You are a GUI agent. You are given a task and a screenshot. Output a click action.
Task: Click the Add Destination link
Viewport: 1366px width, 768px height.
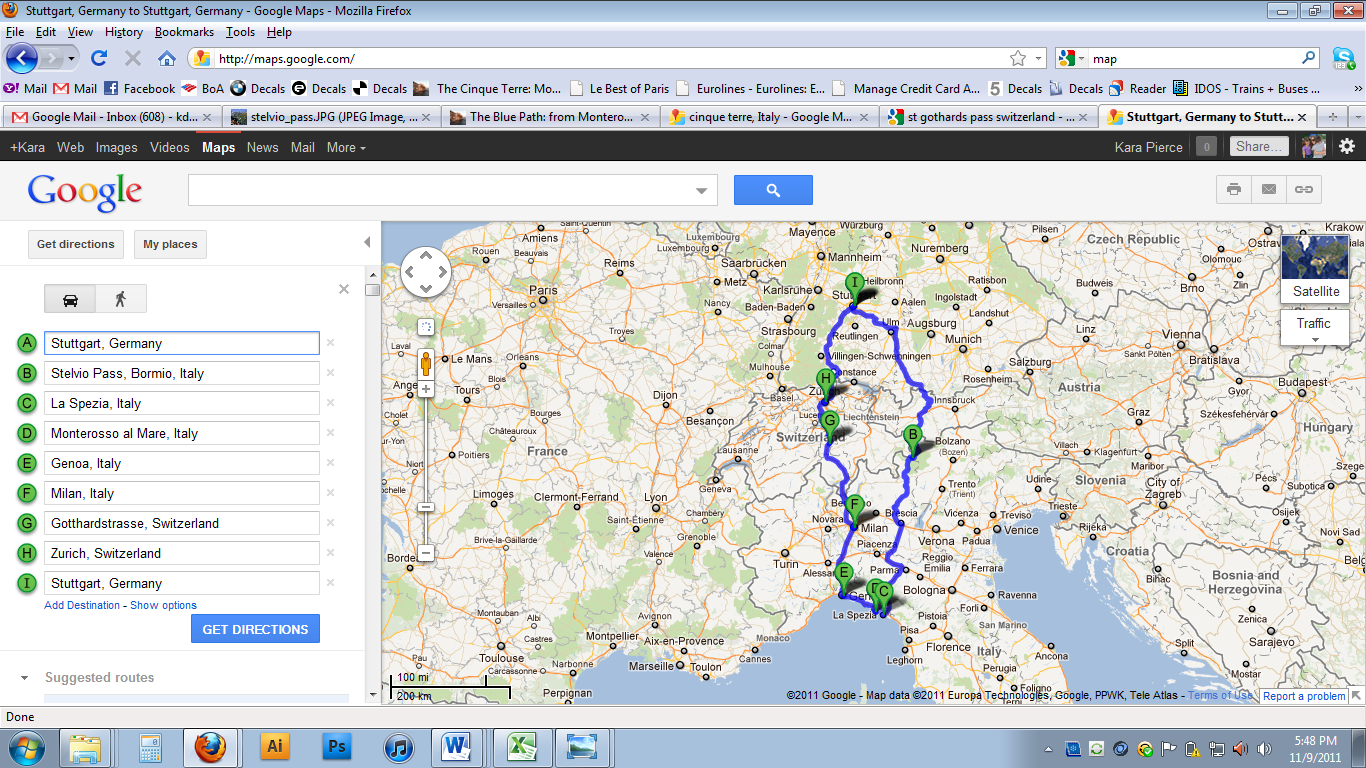tap(82, 605)
